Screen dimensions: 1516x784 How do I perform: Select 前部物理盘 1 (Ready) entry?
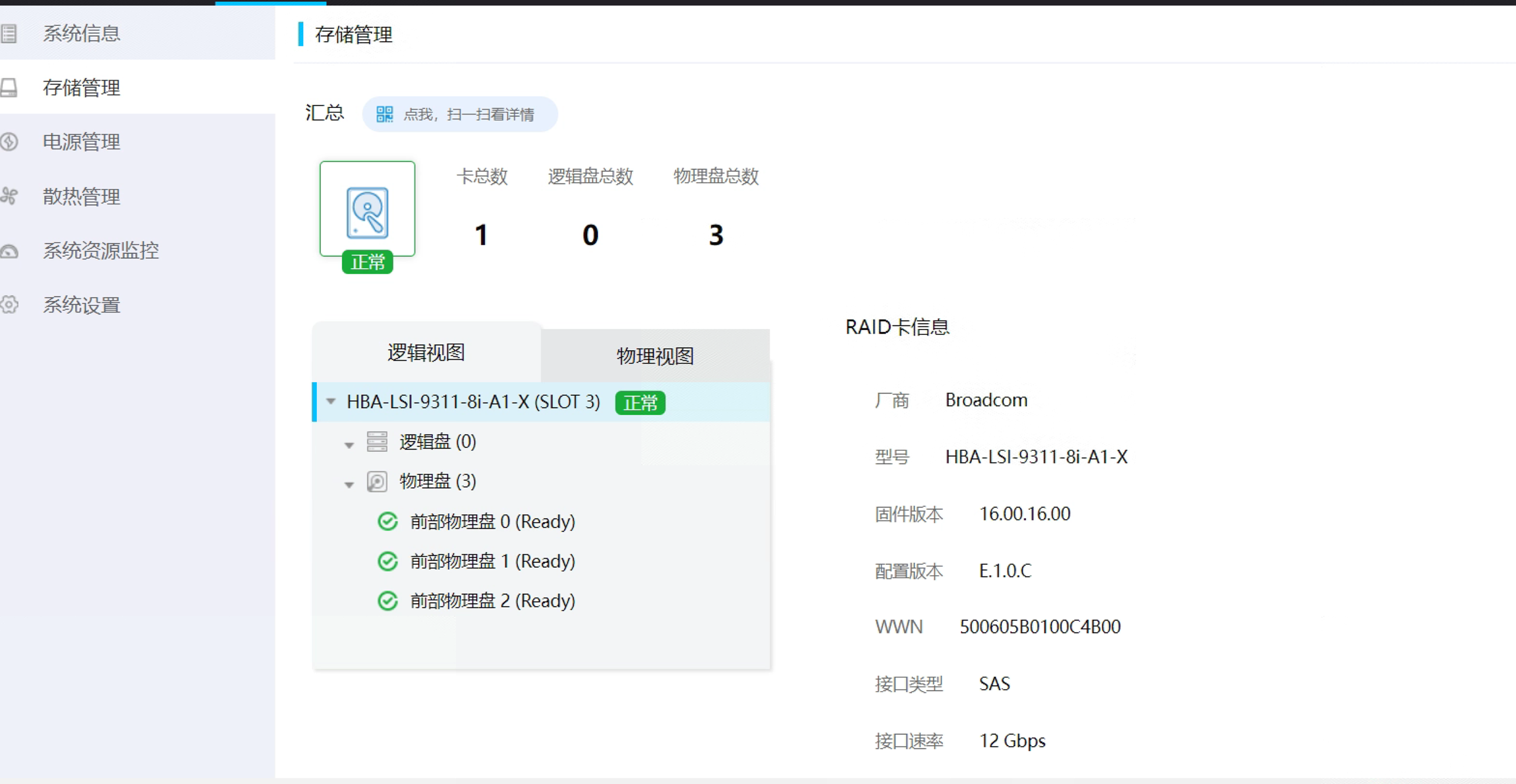(x=492, y=561)
